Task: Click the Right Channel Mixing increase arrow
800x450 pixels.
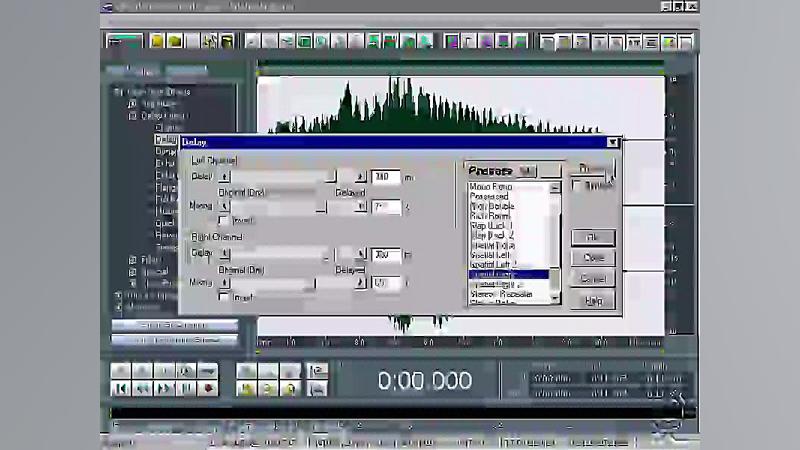Action: click(x=361, y=283)
